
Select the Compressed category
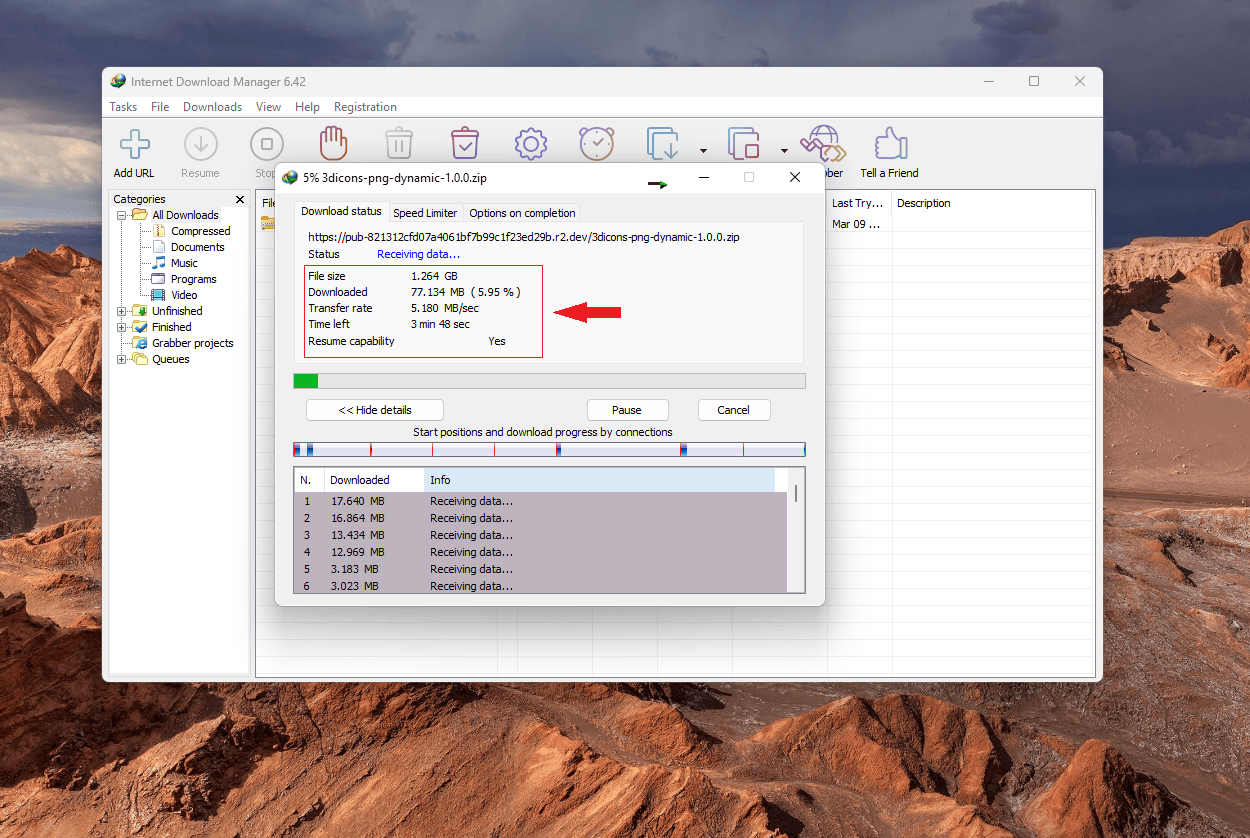point(198,230)
